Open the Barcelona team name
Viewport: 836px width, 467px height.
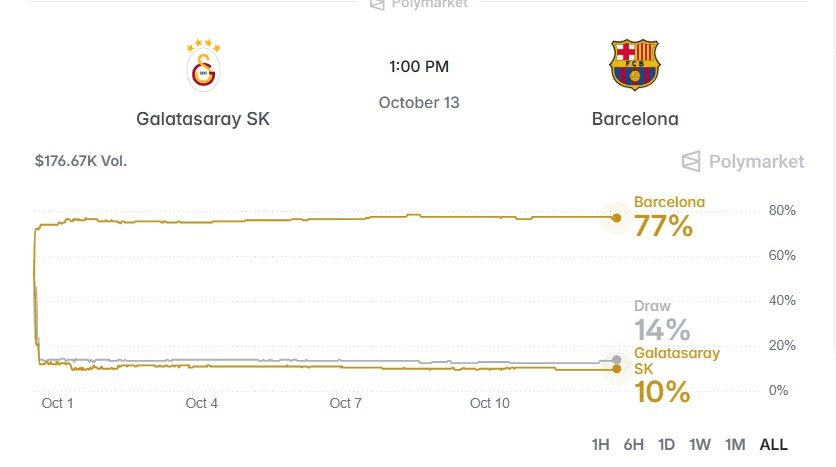pos(635,118)
